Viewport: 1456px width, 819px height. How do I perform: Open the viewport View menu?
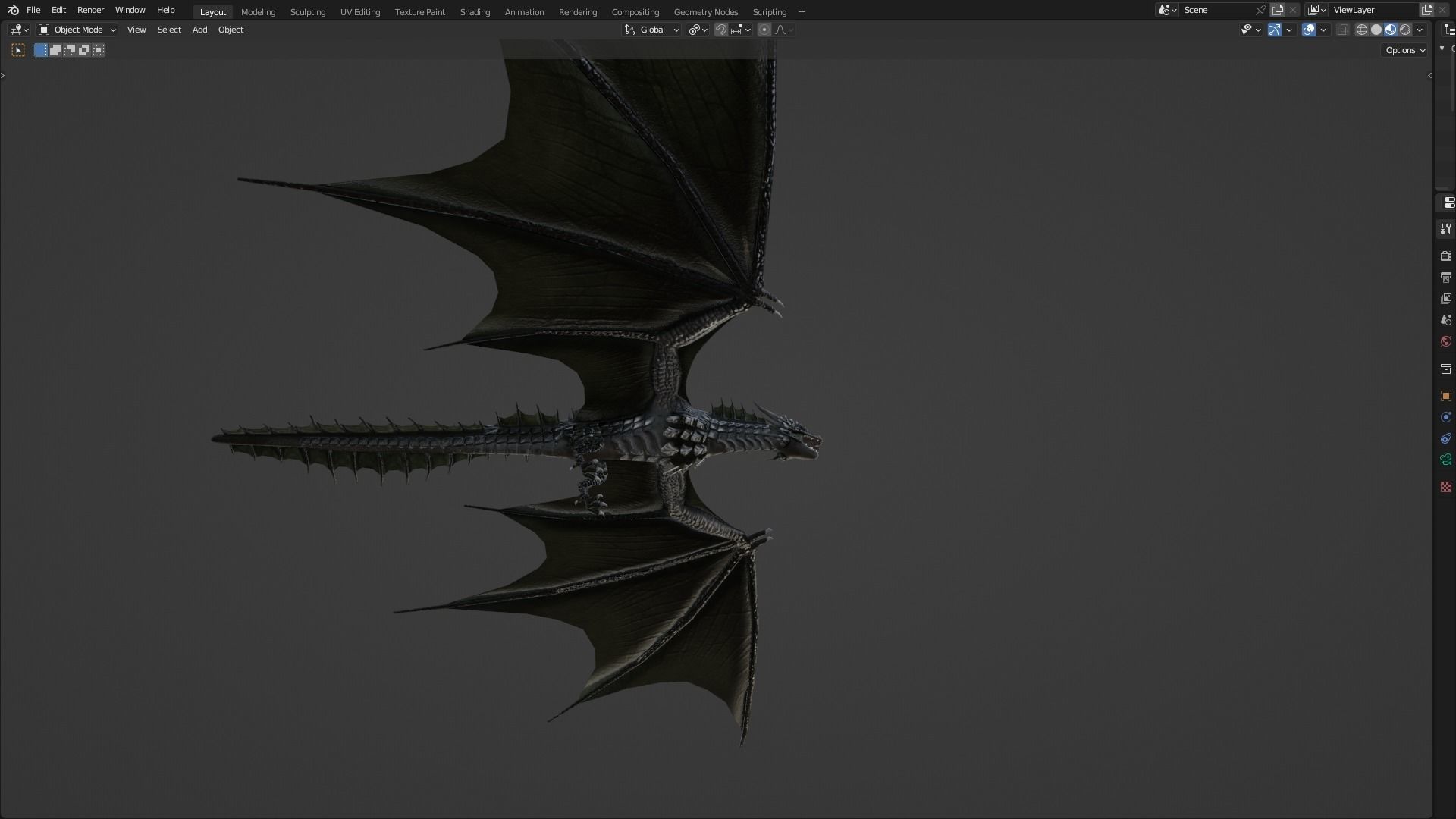(x=136, y=30)
